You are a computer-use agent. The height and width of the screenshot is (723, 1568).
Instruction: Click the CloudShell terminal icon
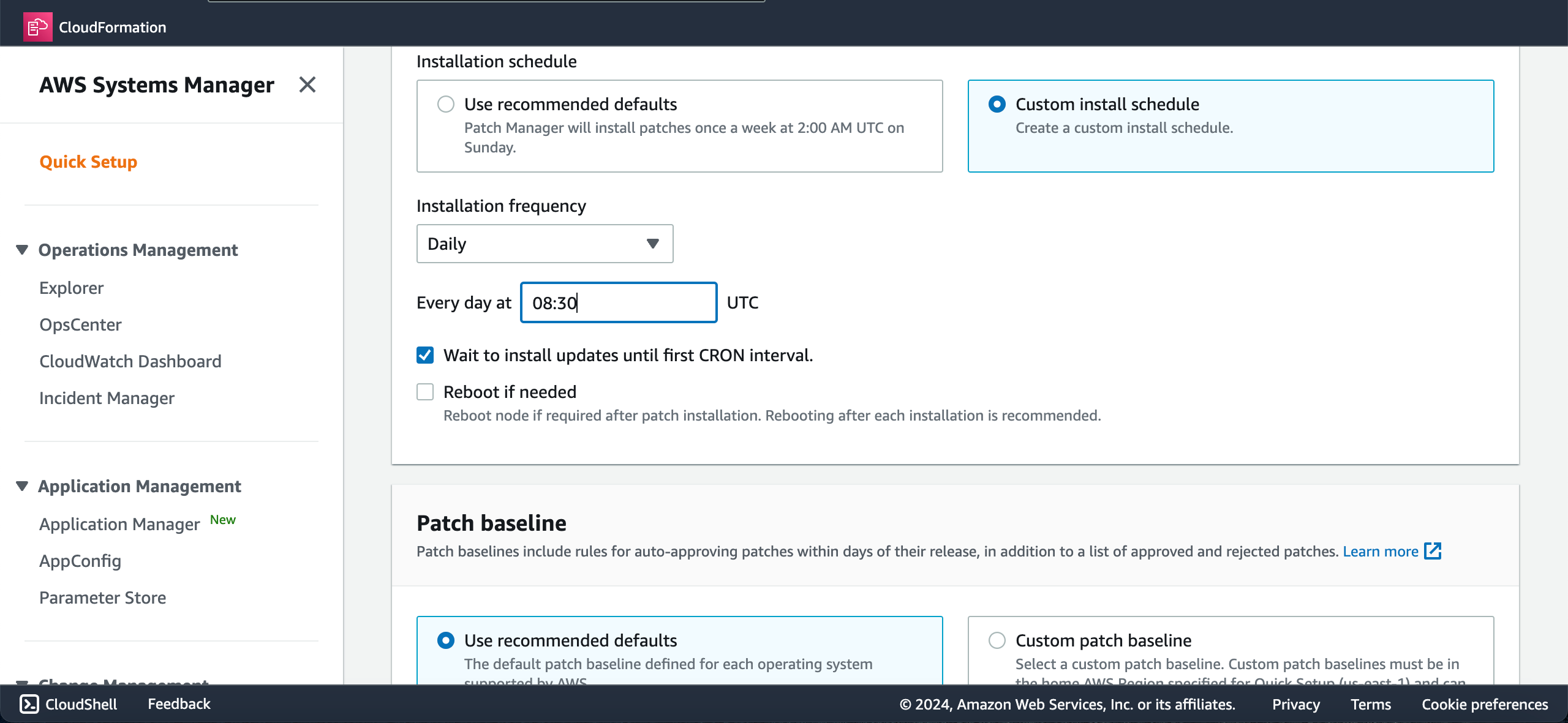click(x=29, y=704)
